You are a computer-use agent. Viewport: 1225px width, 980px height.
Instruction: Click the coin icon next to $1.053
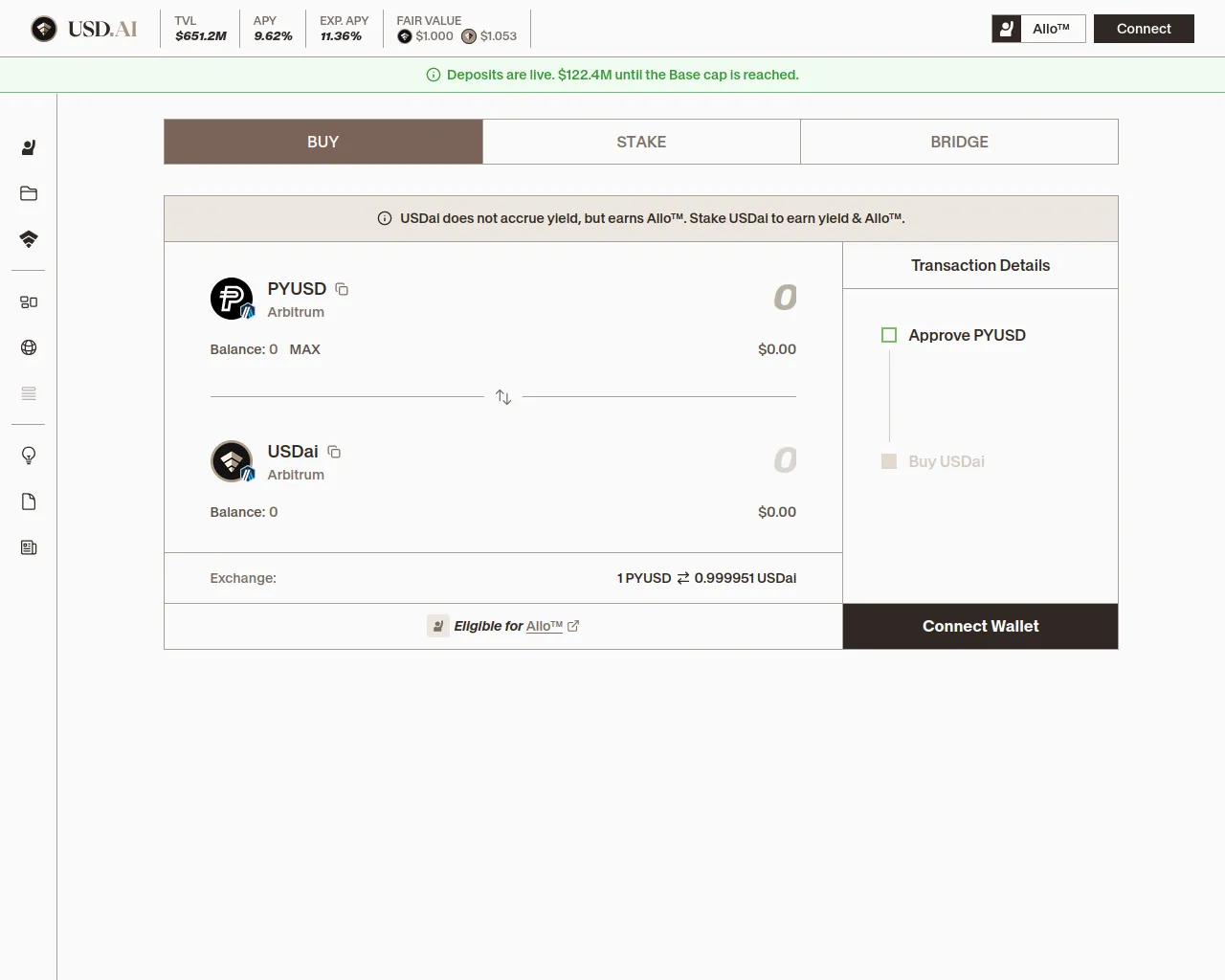tap(469, 36)
